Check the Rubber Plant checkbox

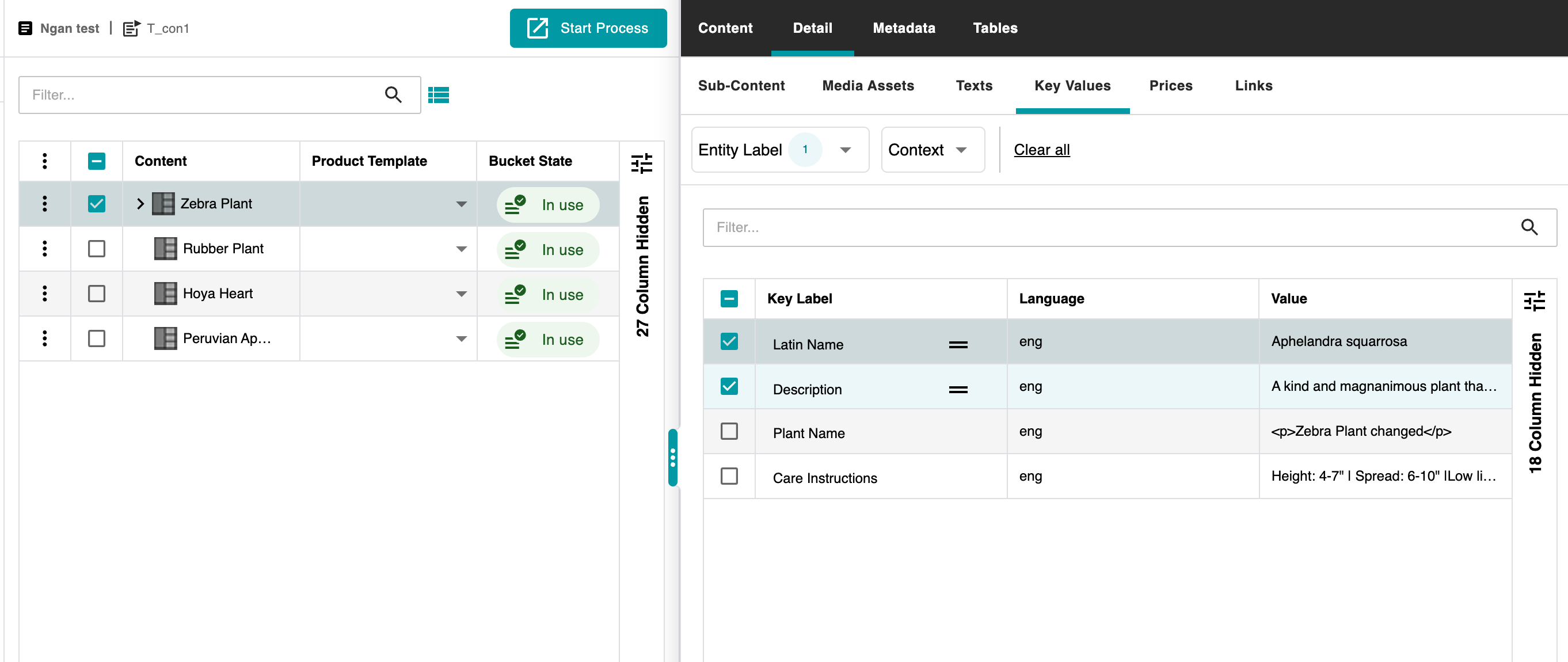97,248
